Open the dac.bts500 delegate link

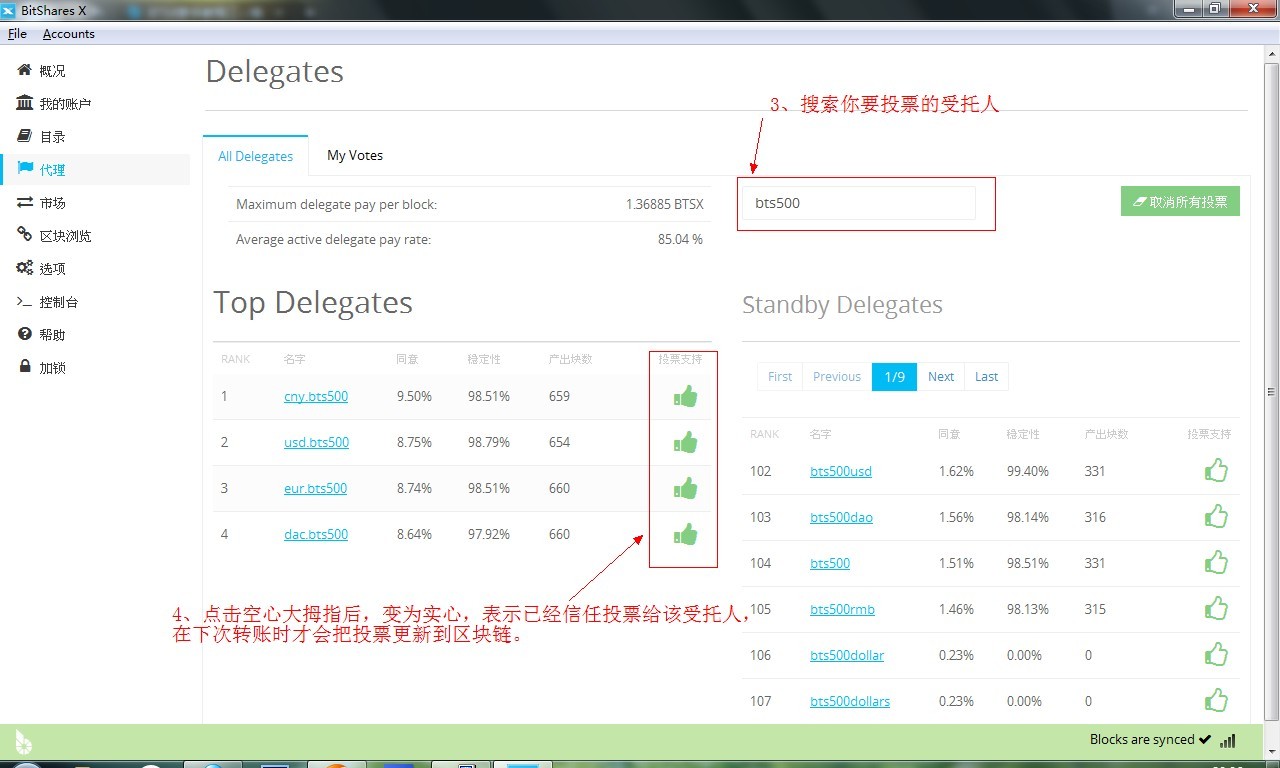coord(316,534)
